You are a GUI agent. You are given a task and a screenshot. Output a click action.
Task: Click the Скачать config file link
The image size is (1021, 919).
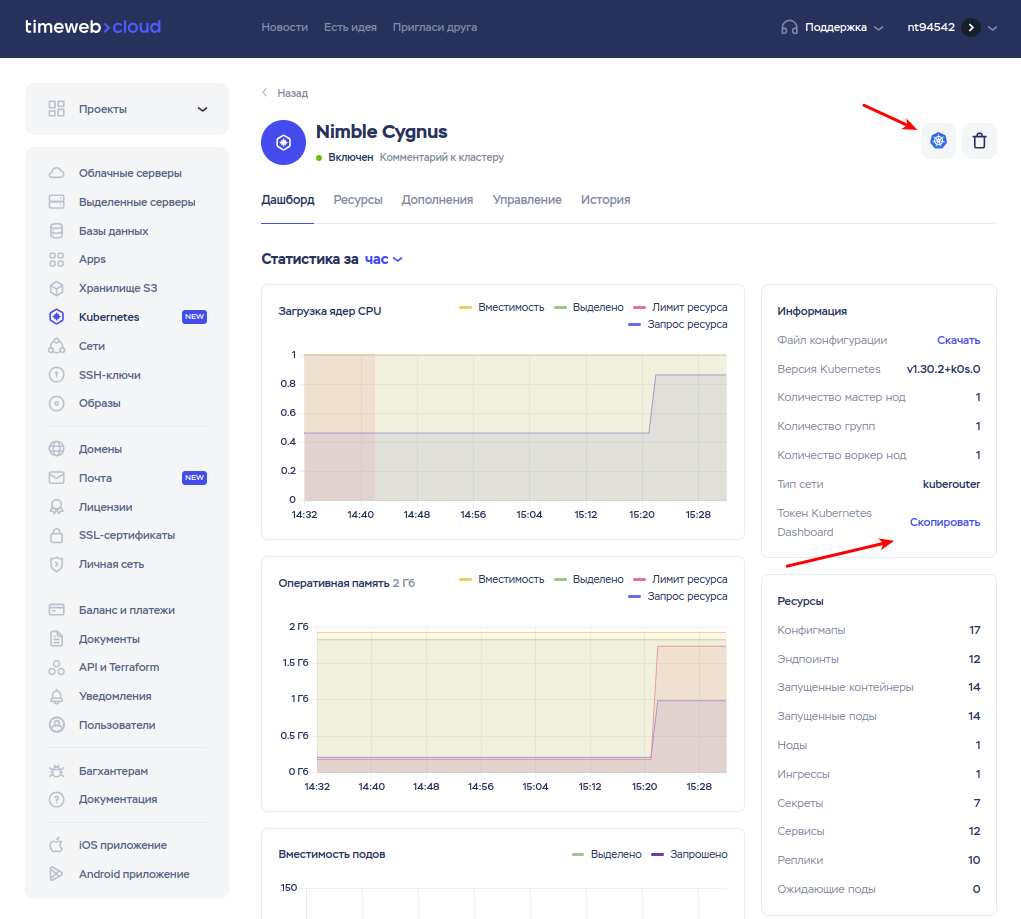pyautogui.click(x=958, y=340)
